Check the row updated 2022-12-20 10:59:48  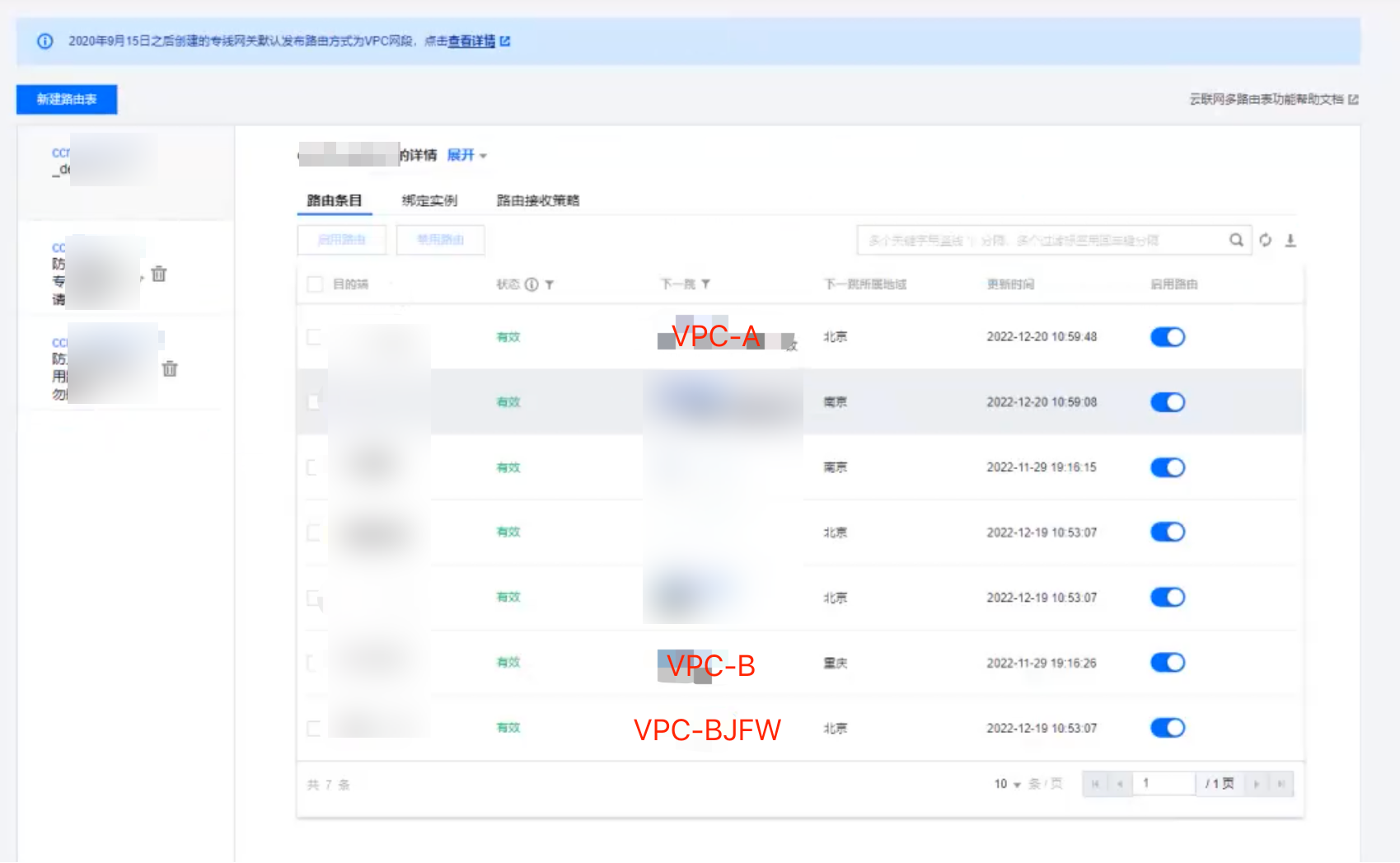tap(314, 337)
